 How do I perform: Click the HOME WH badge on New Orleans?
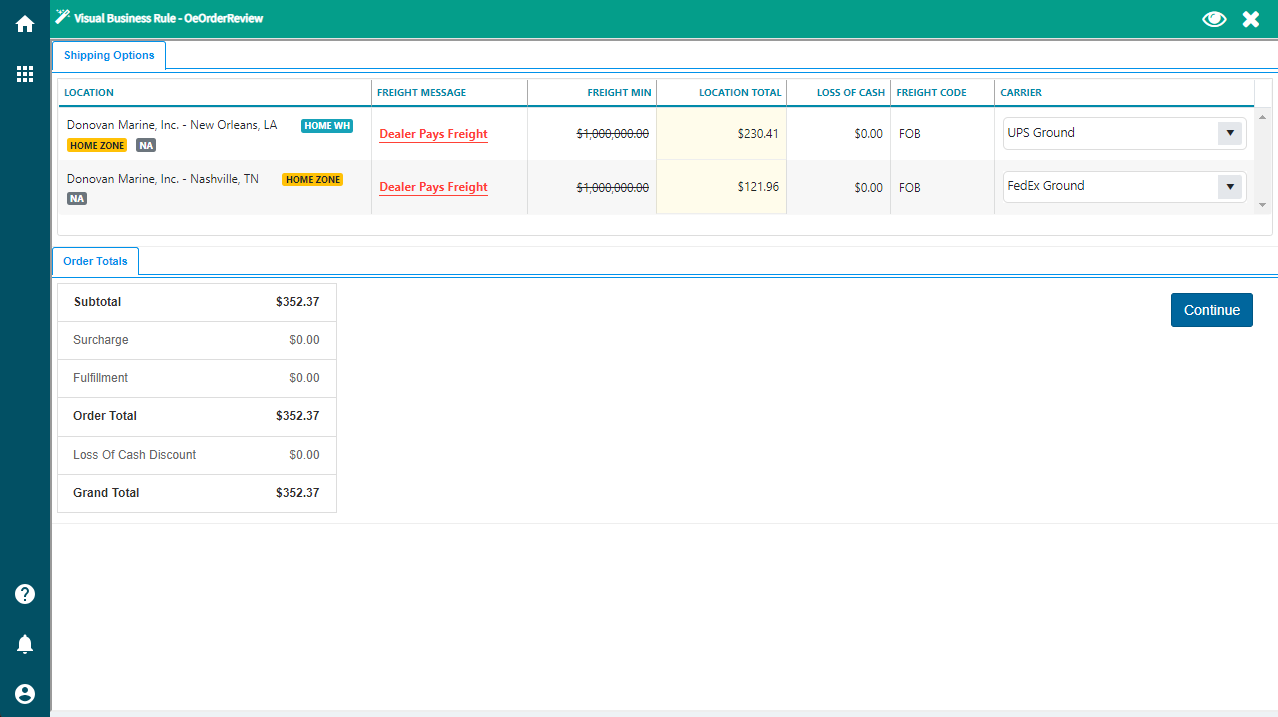327,126
